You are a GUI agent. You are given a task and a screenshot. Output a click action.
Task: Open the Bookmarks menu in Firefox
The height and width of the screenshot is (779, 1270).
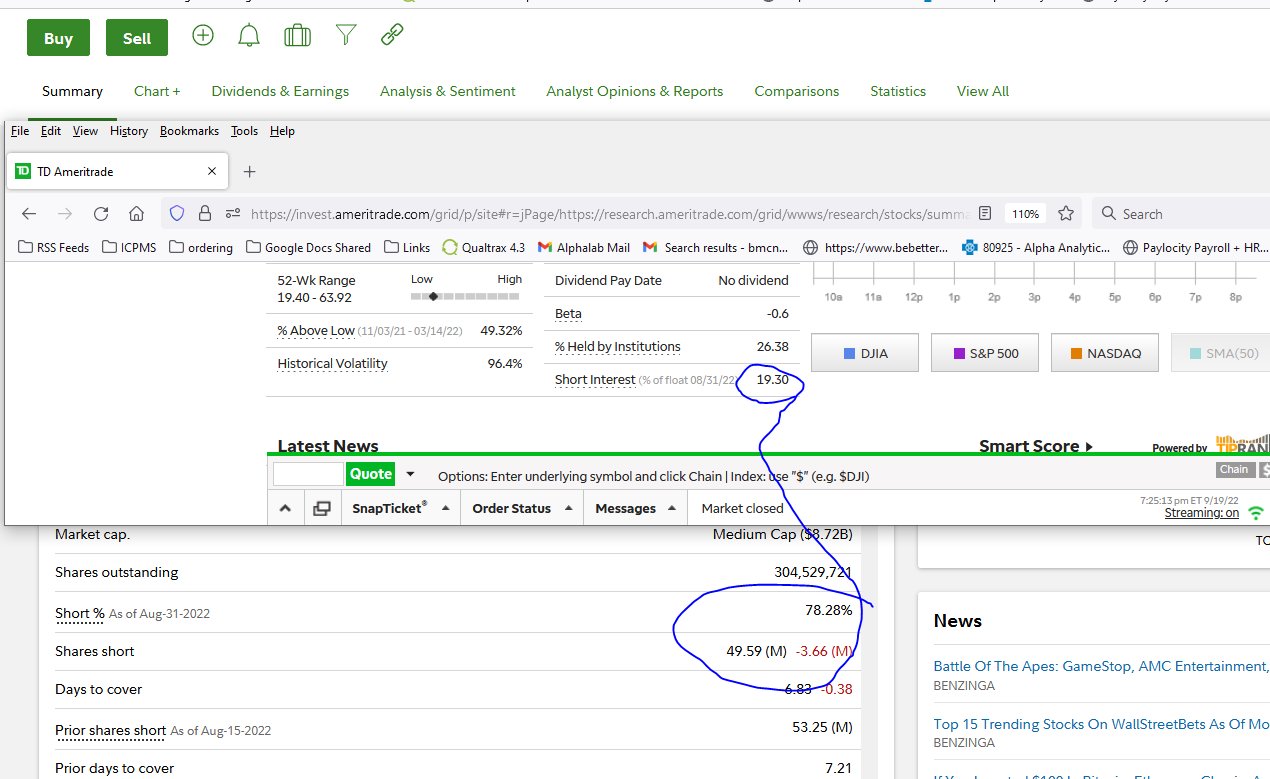coord(189,131)
